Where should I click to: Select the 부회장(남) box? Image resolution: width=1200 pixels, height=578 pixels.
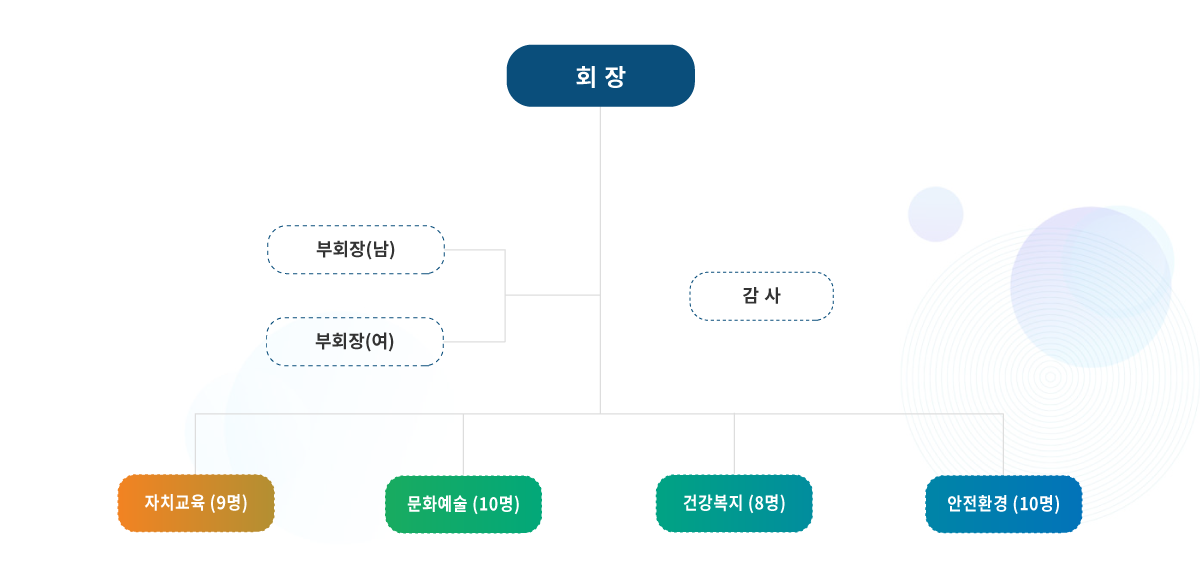(x=355, y=249)
